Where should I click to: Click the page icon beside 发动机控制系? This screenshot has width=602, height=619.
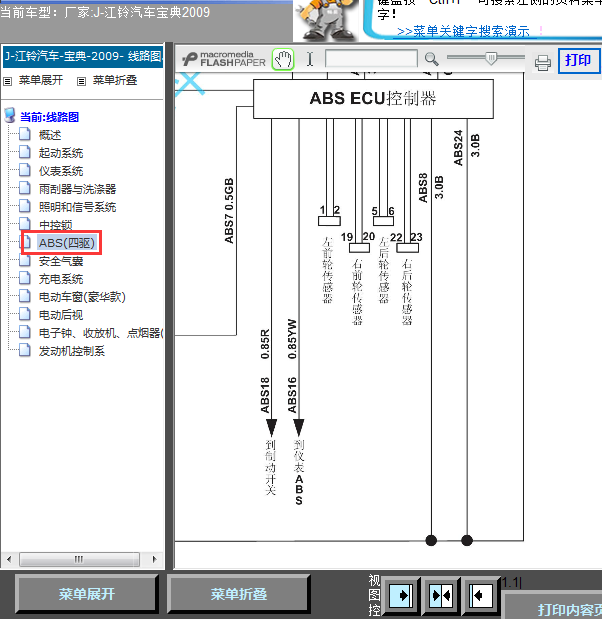coord(25,350)
